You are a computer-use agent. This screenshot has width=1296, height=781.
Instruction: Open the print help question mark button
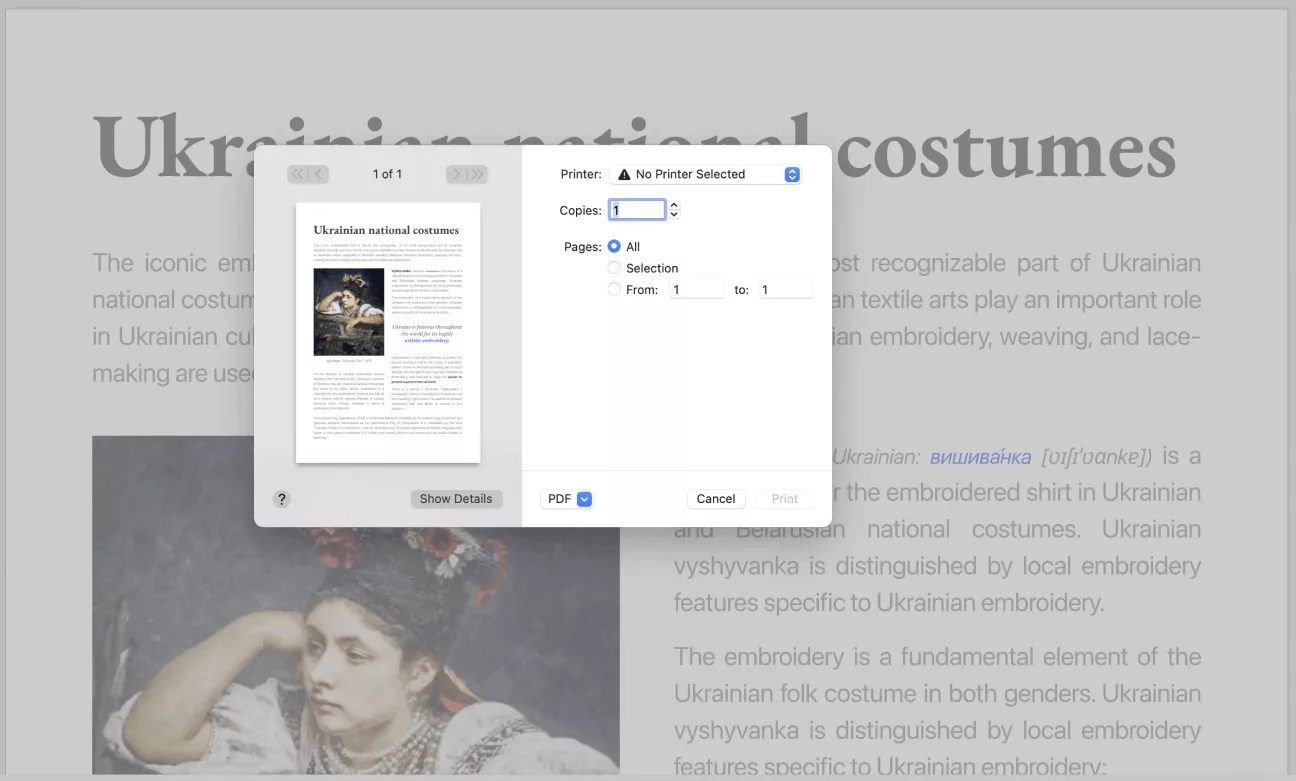coord(282,499)
